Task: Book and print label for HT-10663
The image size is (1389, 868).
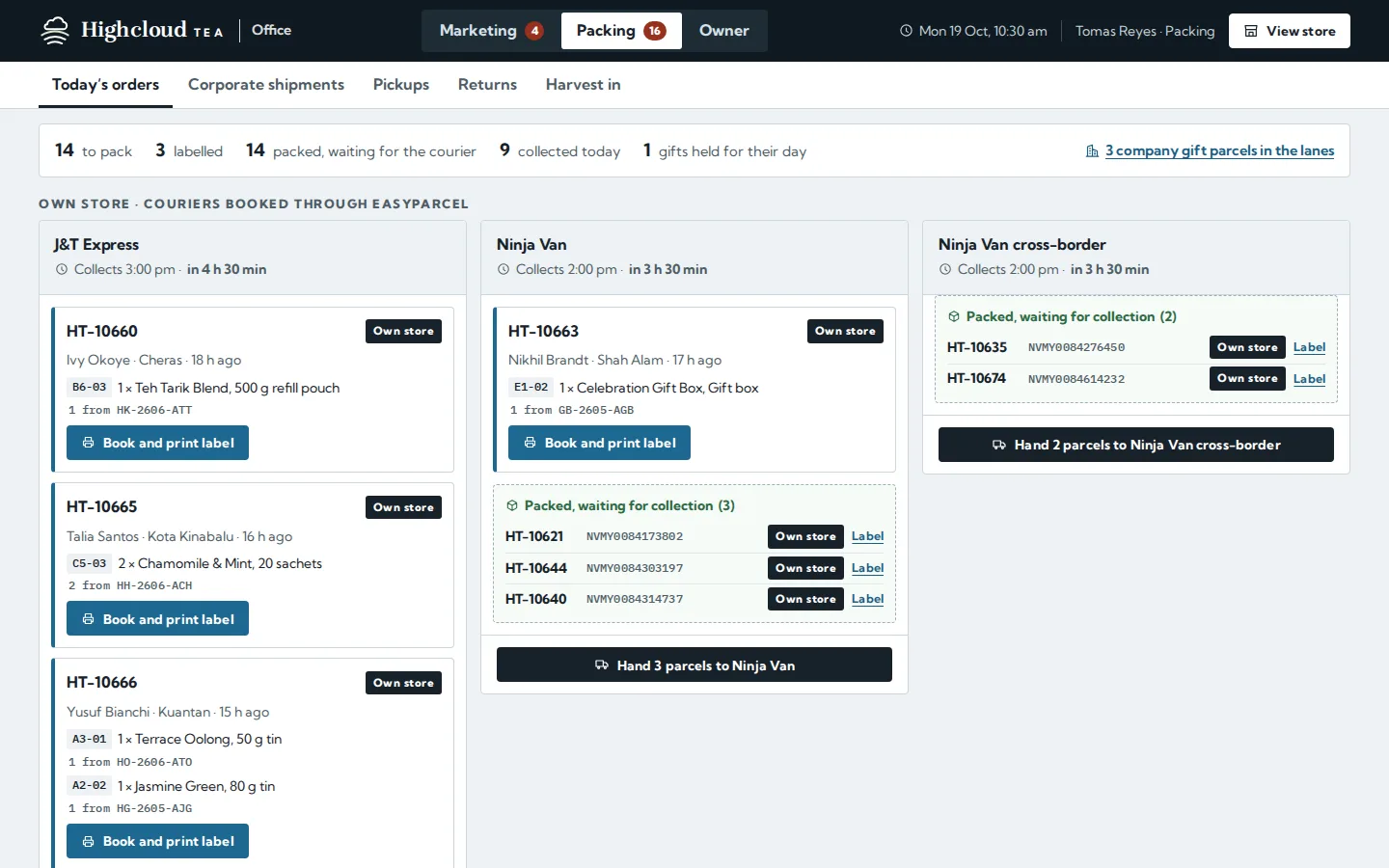Action: click(600, 443)
